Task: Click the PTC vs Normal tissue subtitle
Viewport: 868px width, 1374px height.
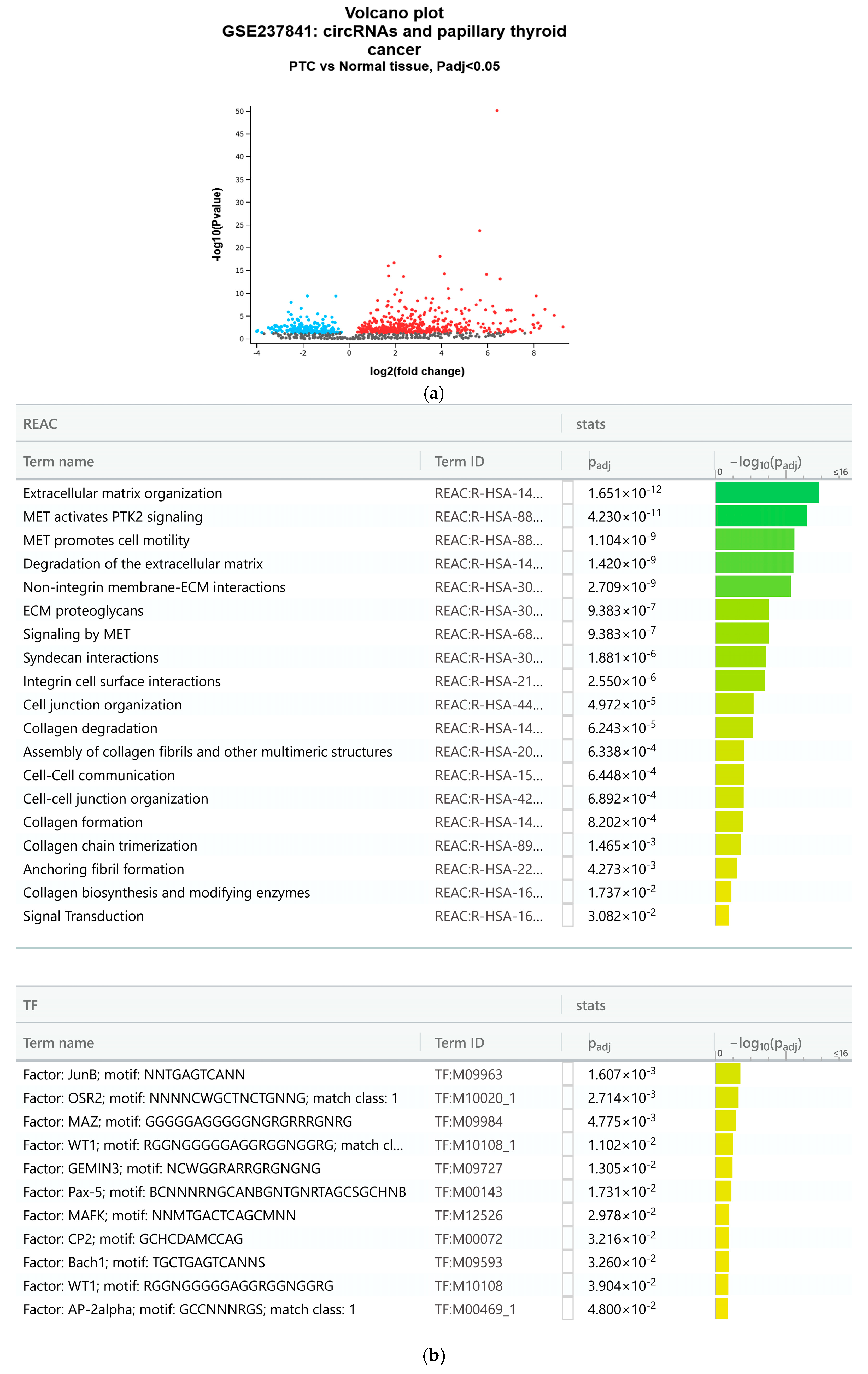Action: tap(394, 66)
